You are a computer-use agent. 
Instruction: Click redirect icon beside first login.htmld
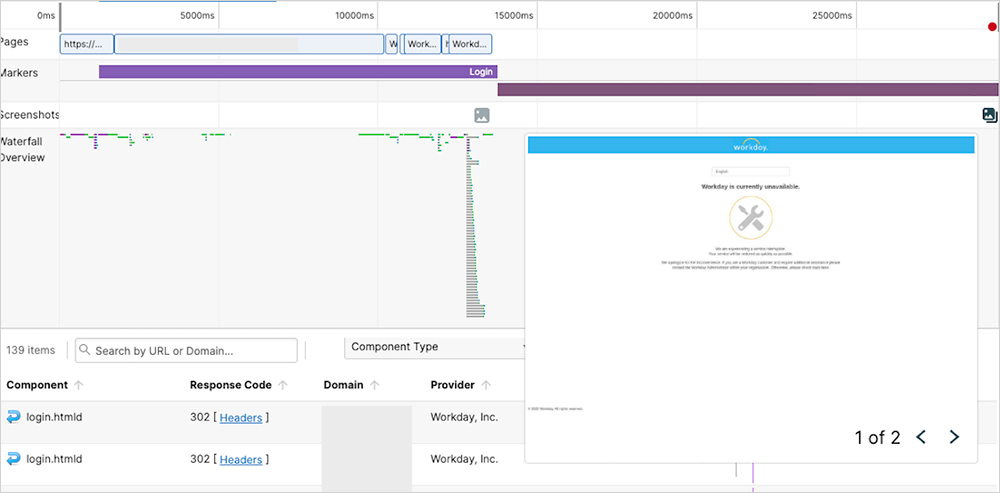click(13, 417)
